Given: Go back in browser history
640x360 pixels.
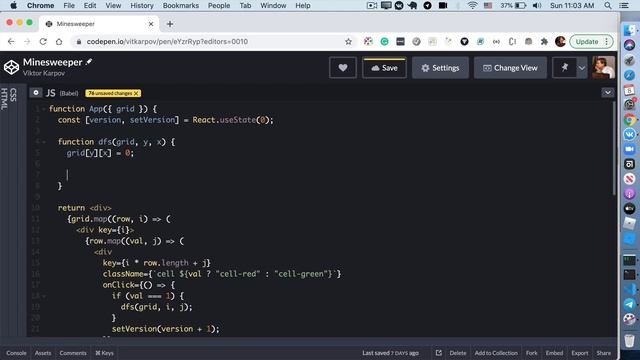Looking at the screenshot, I should [11, 42].
